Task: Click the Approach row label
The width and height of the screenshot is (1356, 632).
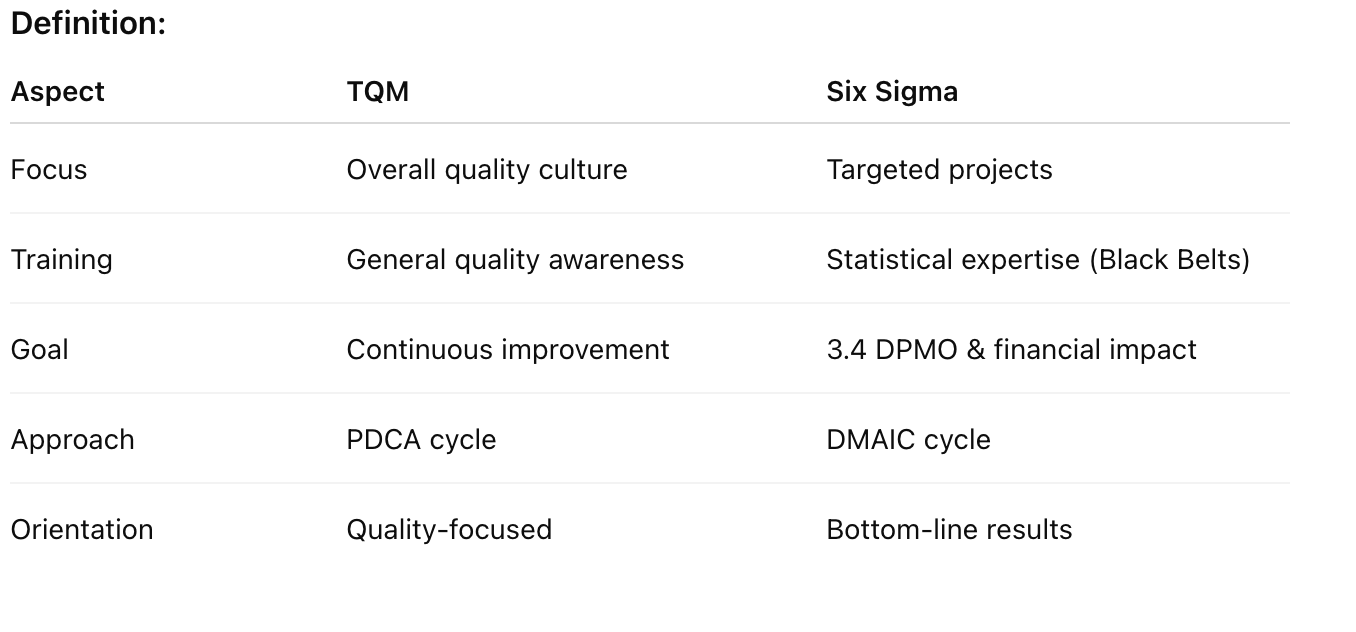Action: 73,440
